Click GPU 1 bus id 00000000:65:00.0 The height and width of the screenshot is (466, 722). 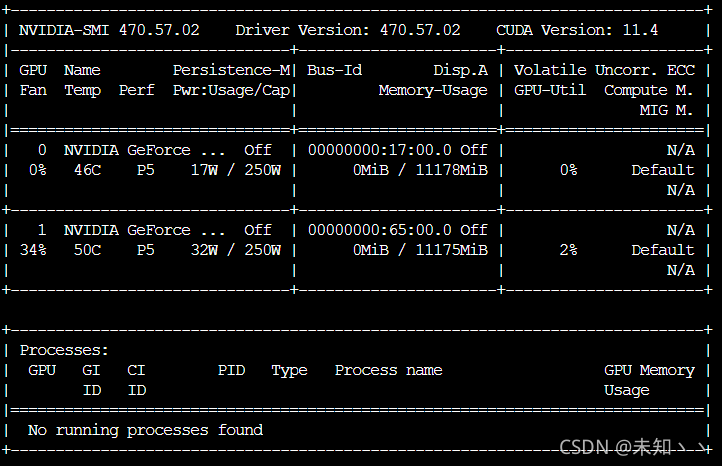(x=380, y=230)
